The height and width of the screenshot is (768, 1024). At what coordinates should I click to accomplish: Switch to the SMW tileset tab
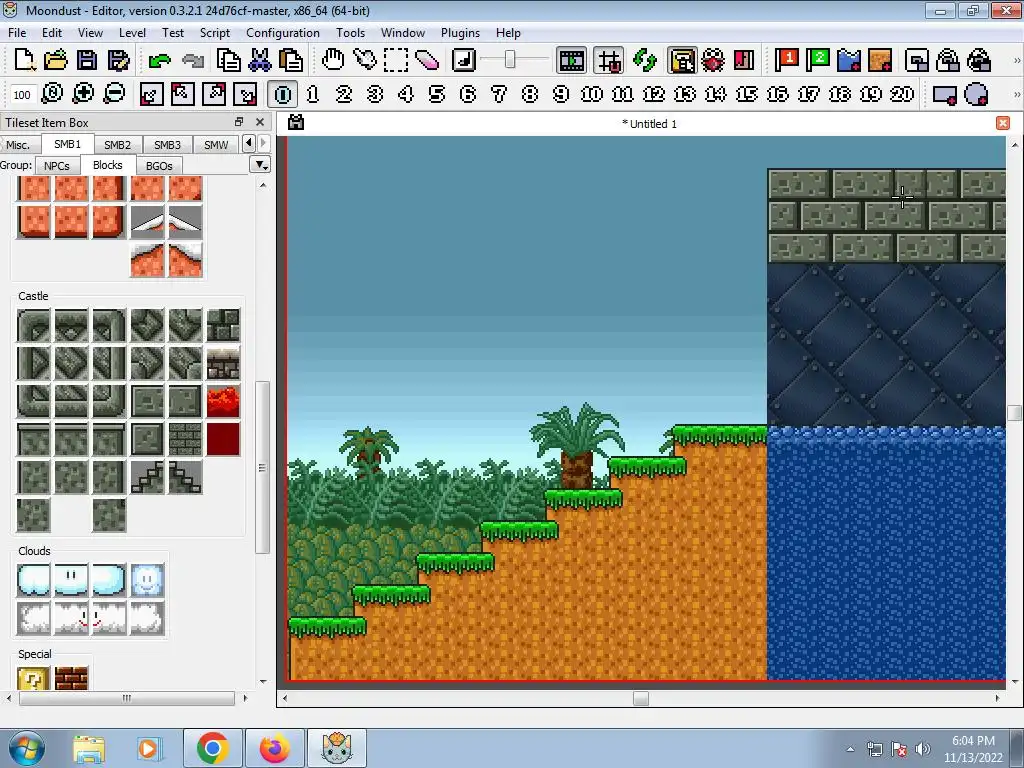pyautogui.click(x=216, y=144)
